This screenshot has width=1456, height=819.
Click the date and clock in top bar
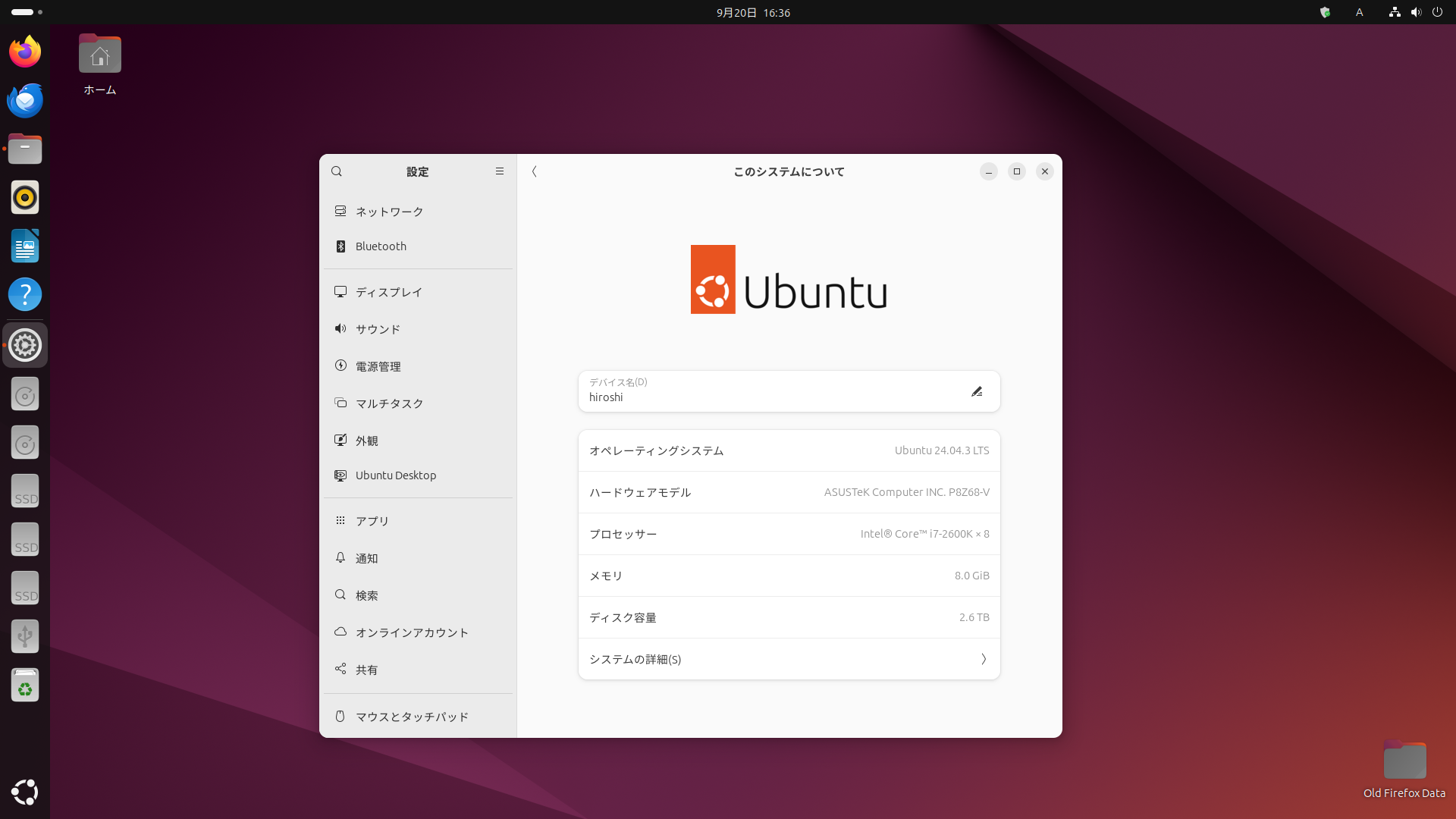pos(753,12)
